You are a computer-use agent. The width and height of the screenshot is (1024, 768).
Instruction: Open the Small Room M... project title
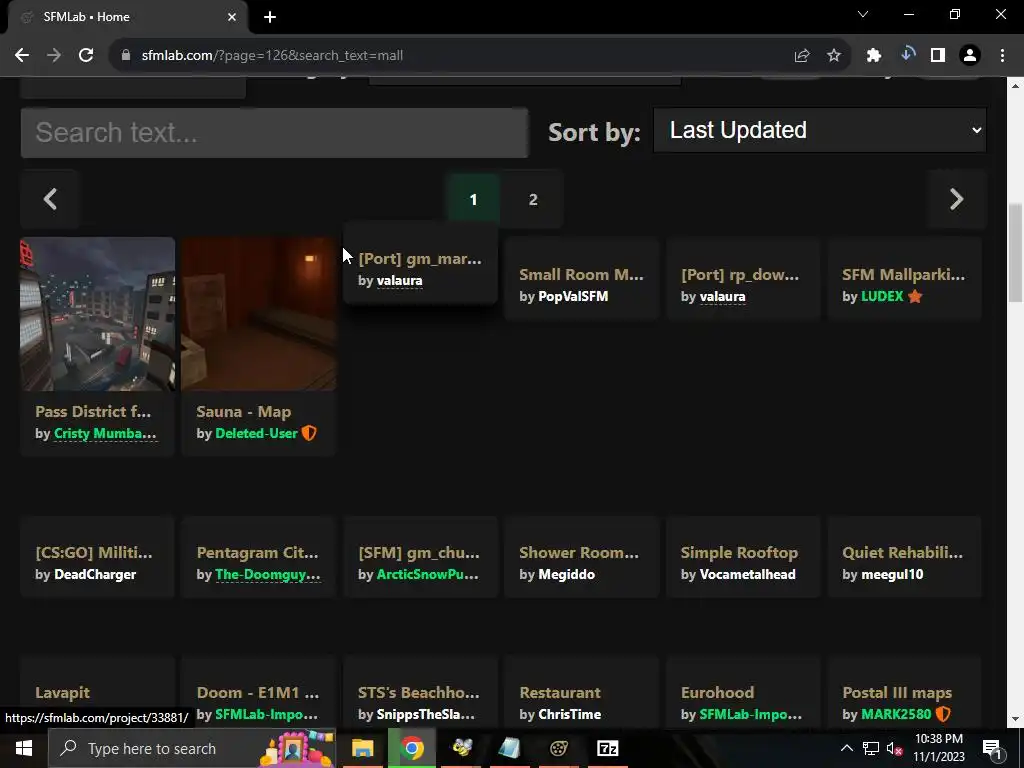click(x=581, y=274)
